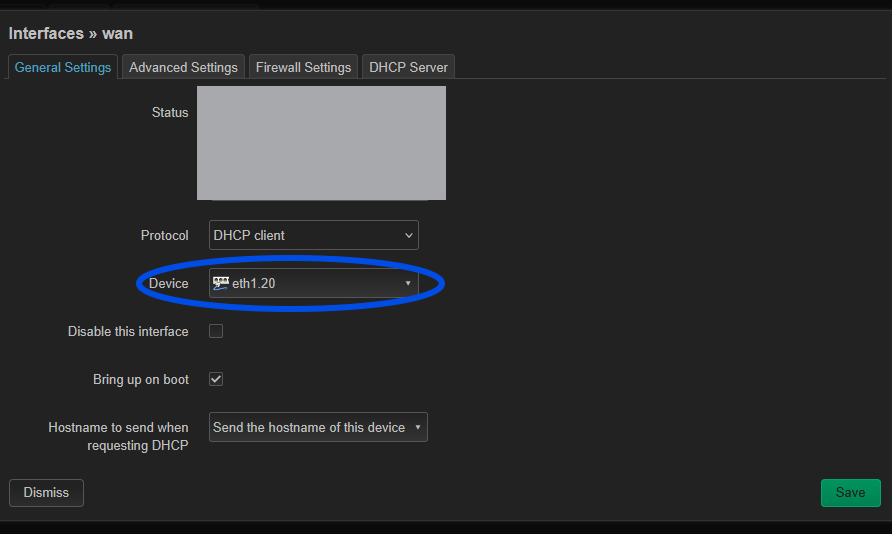Click the gray Status information box
Image resolution: width=892 pixels, height=534 pixels.
(321, 143)
